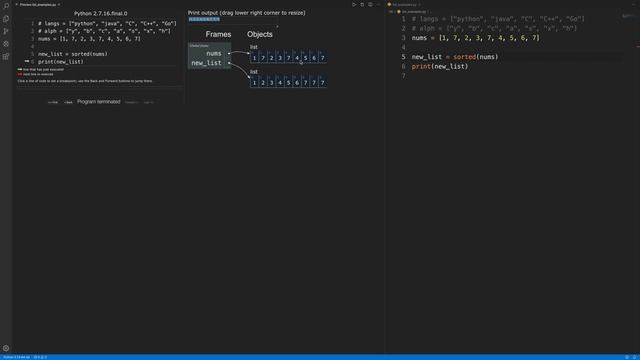Viewport: 640px width, 360px height.
Task: Click the notifications bell in status bar
Action: click(635, 357)
